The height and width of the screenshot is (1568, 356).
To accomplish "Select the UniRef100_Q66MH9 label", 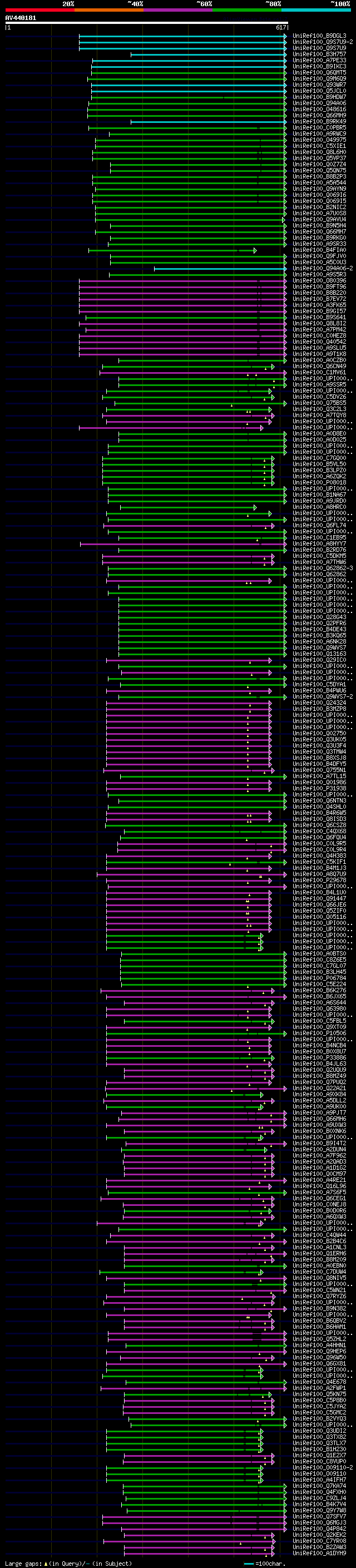I will click(x=319, y=116).
